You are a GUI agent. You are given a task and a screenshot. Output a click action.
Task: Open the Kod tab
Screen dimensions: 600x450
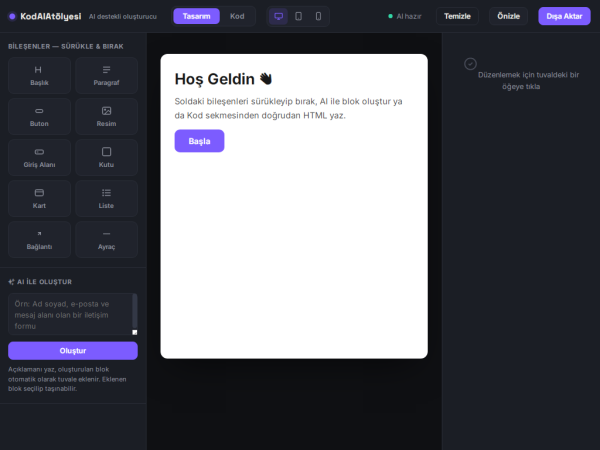pyautogui.click(x=237, y=16)
